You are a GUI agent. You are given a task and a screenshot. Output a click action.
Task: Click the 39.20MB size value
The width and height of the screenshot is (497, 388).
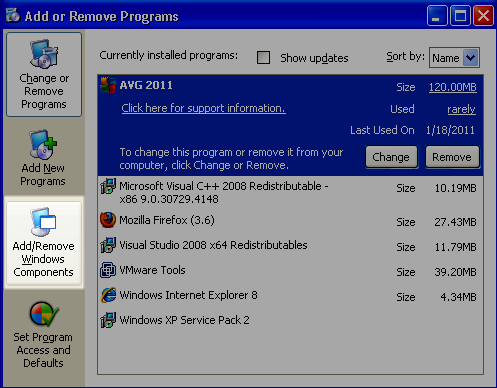point(455,272)
